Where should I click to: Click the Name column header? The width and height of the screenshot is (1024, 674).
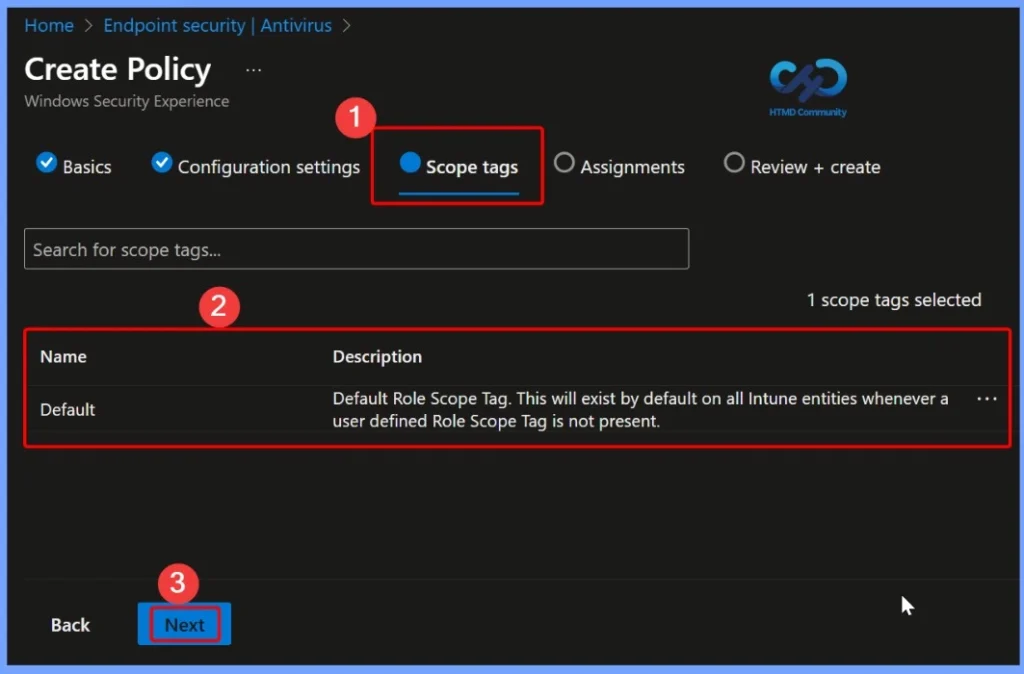point(63,356)
